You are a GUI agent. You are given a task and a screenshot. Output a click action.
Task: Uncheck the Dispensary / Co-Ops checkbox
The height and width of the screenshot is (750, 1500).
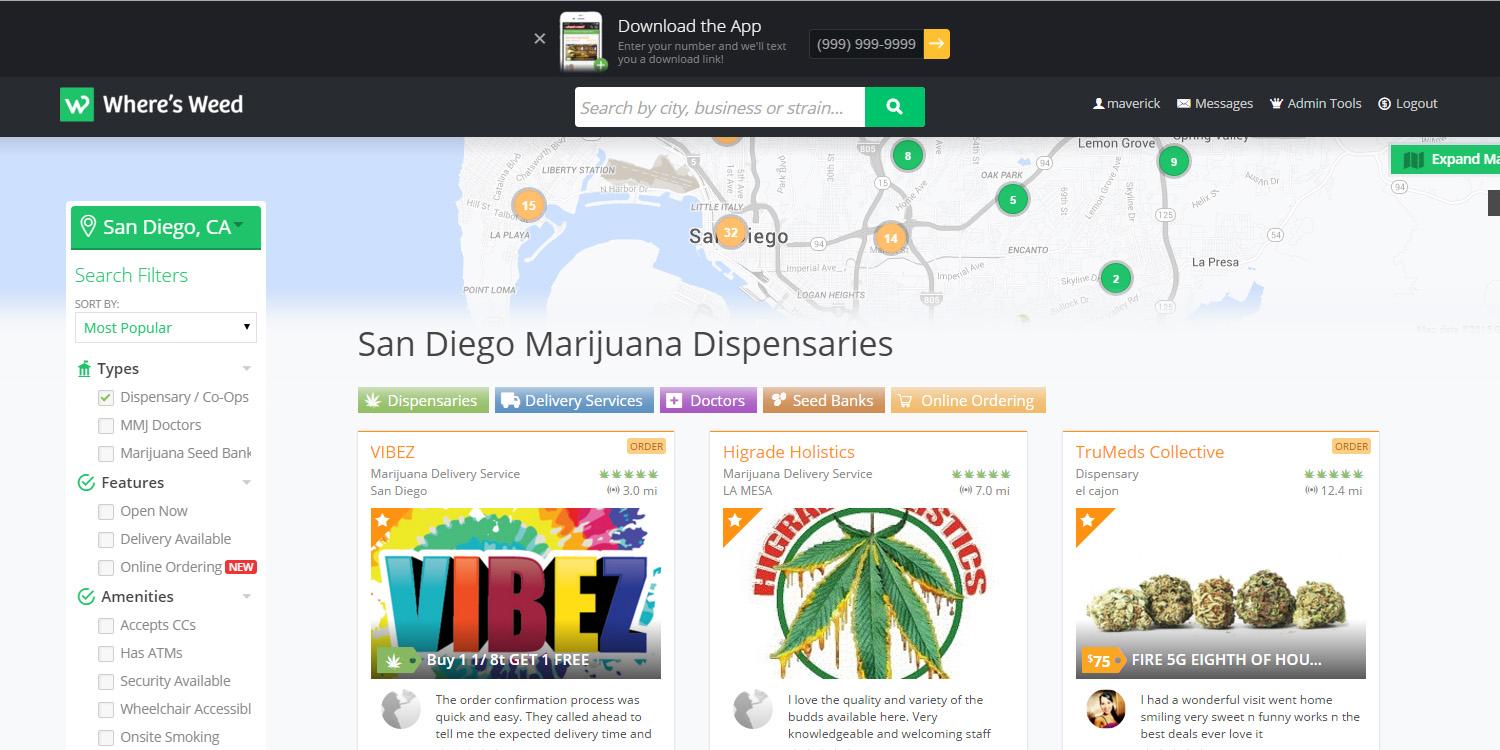point(106,397)
